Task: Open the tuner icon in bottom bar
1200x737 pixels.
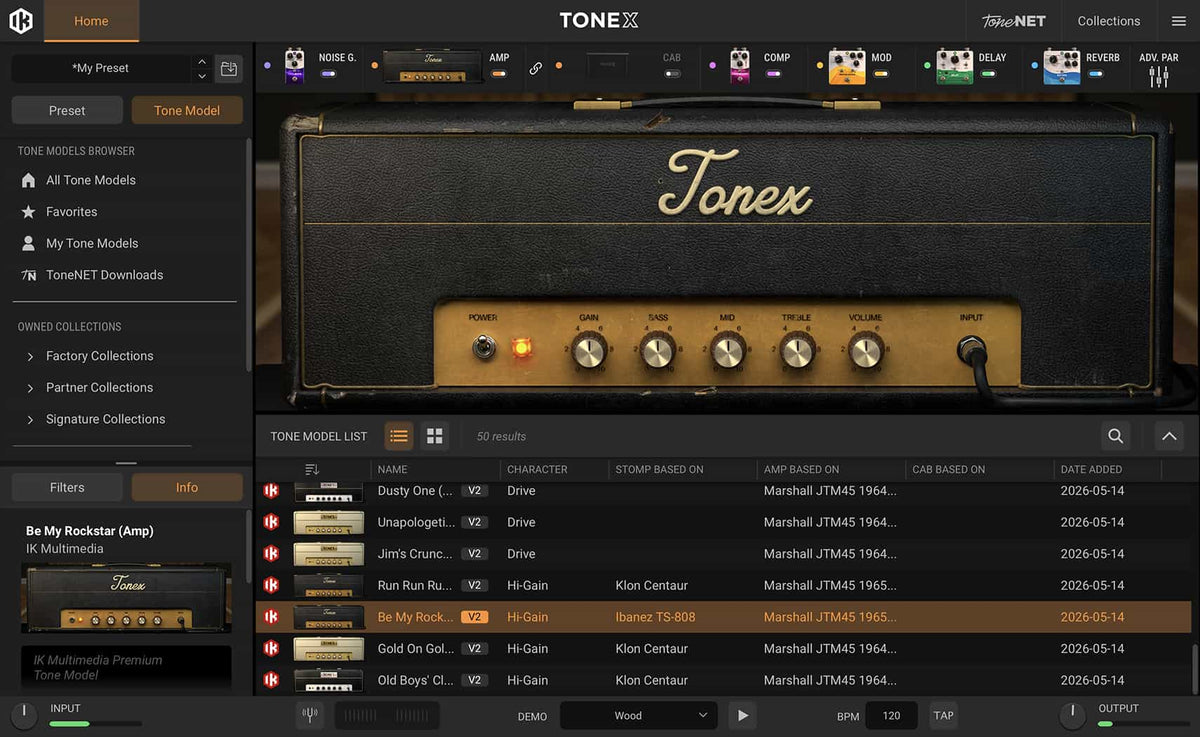Action: [310, 715]
